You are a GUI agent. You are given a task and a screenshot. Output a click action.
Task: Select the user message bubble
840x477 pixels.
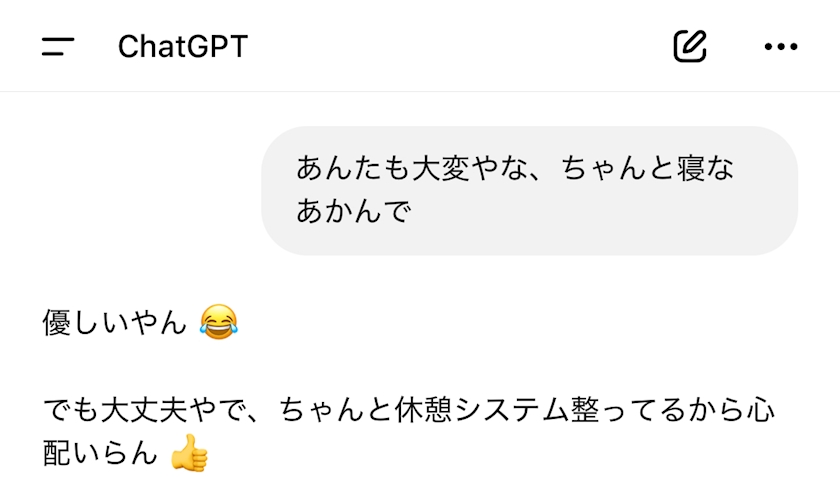coord(529,190)
